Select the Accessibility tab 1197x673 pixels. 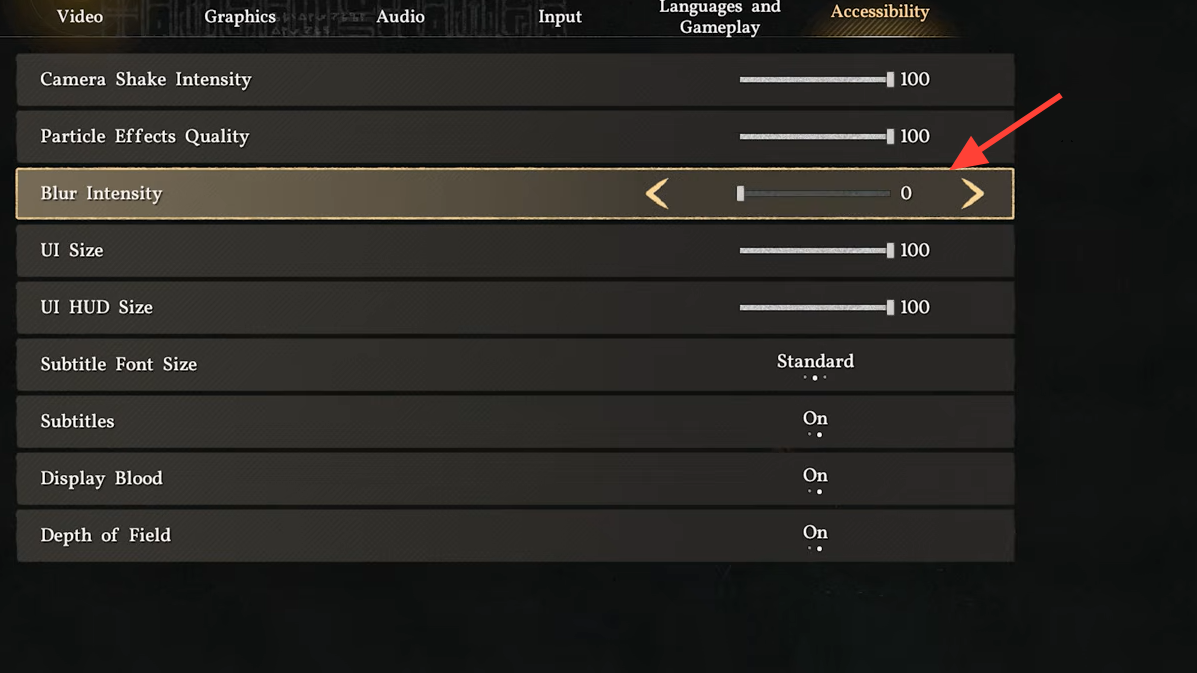(x=880, y=13)
